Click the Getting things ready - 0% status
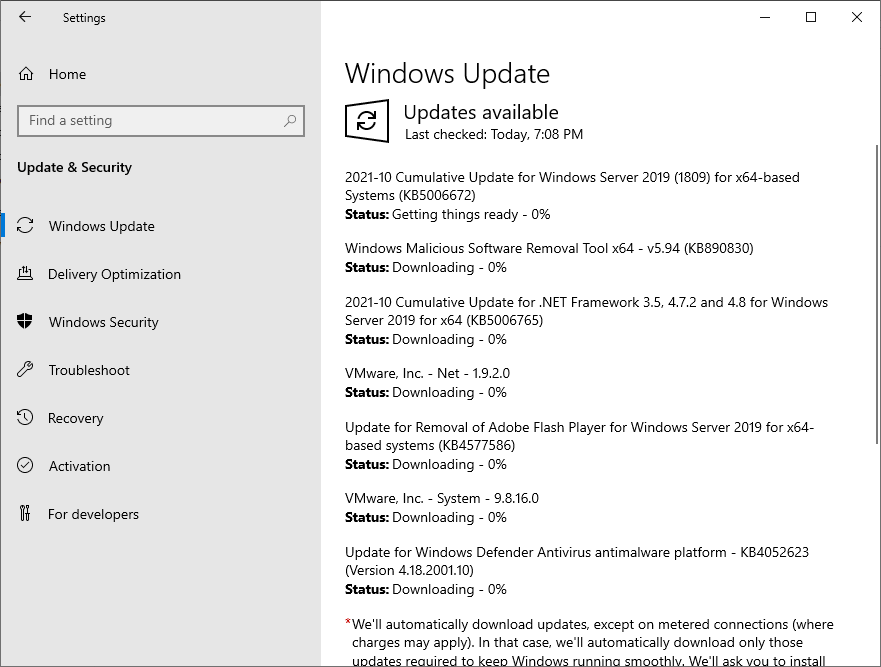Viewport: 881px width, 667px height. (x=471, y=214)
